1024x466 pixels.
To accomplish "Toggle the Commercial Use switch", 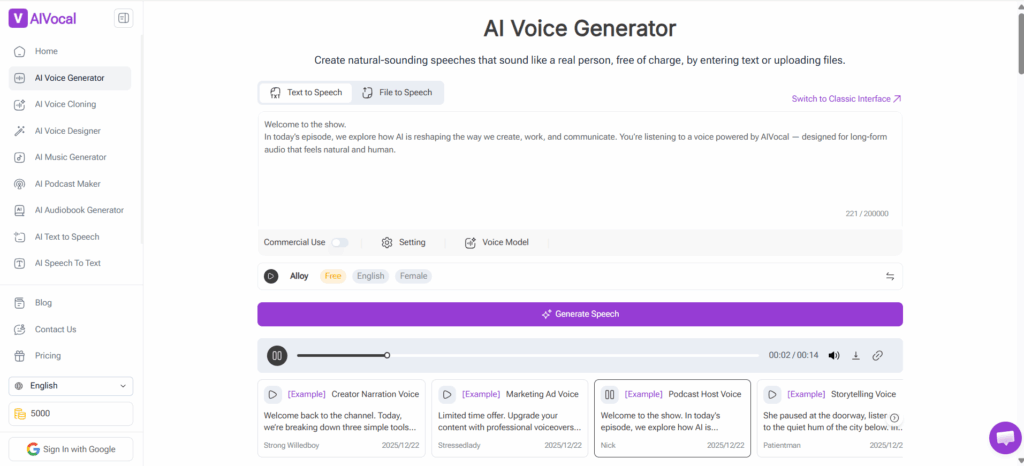I will click(340, 243).
